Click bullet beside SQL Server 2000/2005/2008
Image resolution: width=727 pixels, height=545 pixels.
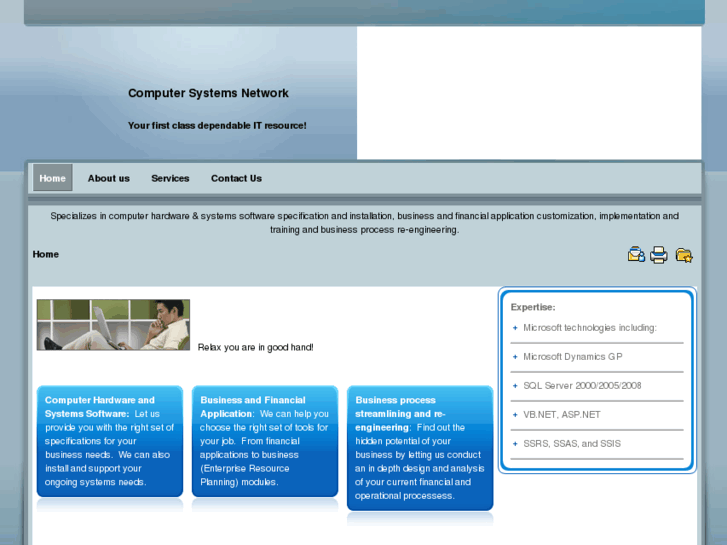click(515, 386)
